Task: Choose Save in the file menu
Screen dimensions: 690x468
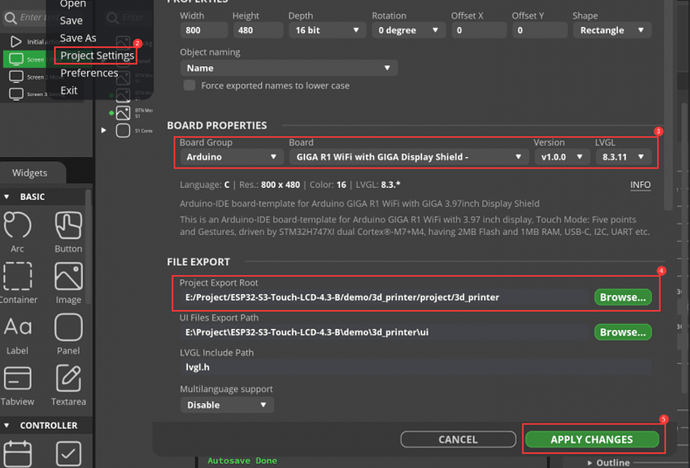Action: click(x=71, y=21)
